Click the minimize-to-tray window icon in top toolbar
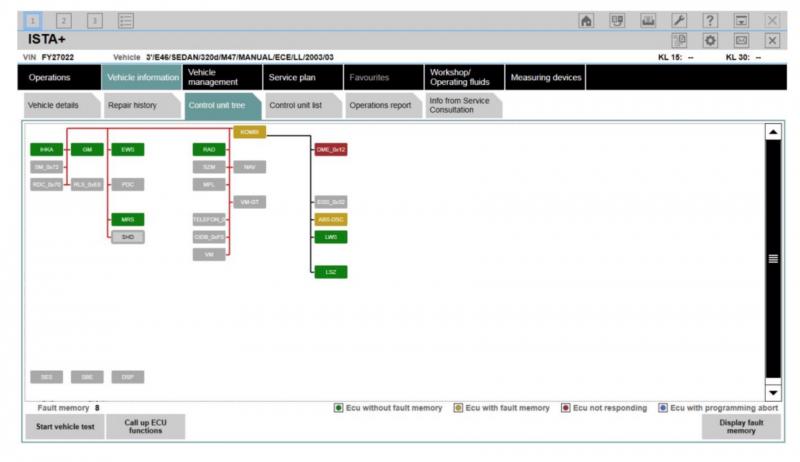800x462 pixels. (x=741, y=21)
